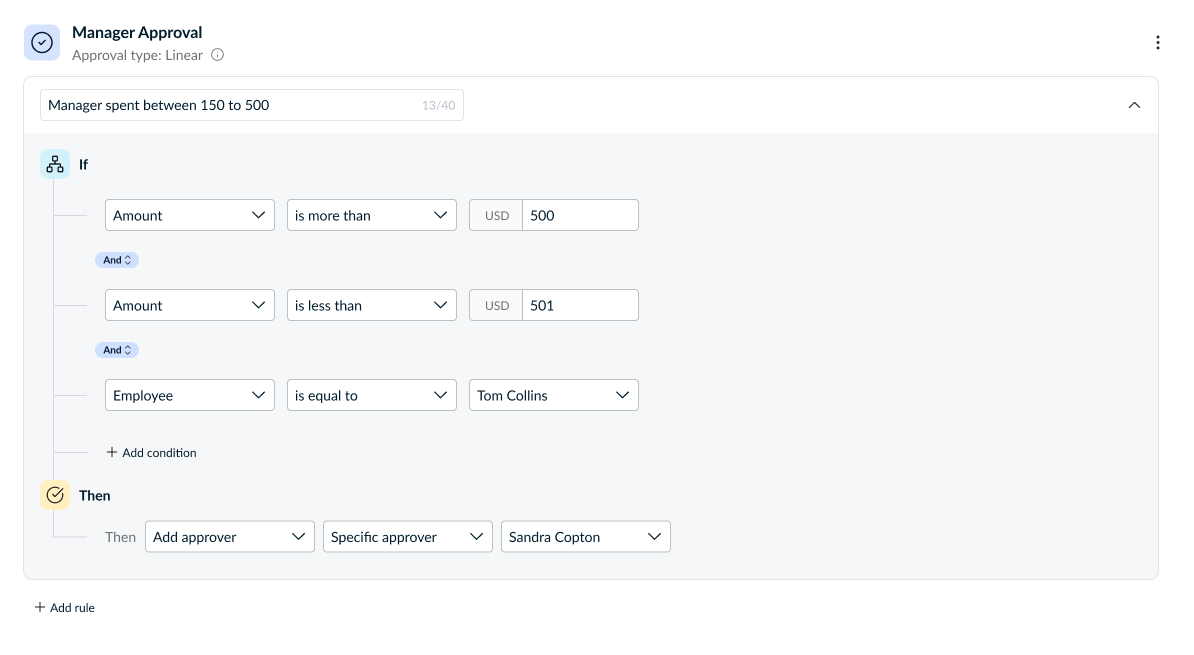Open the Add approver action dropdown
The image size is (1194, 655).
230,537
